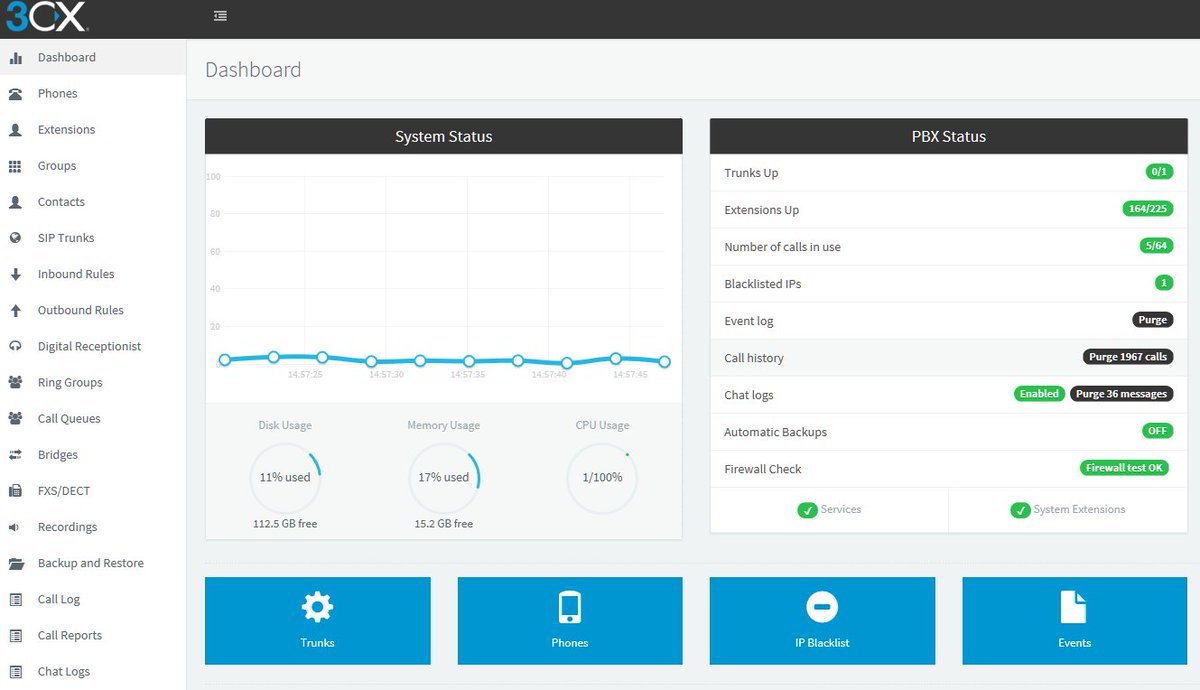Viewport: 1200px width, 690px height.
Task: Open SIP Trunks in the sidebar menu
Action: pos(93,238)
